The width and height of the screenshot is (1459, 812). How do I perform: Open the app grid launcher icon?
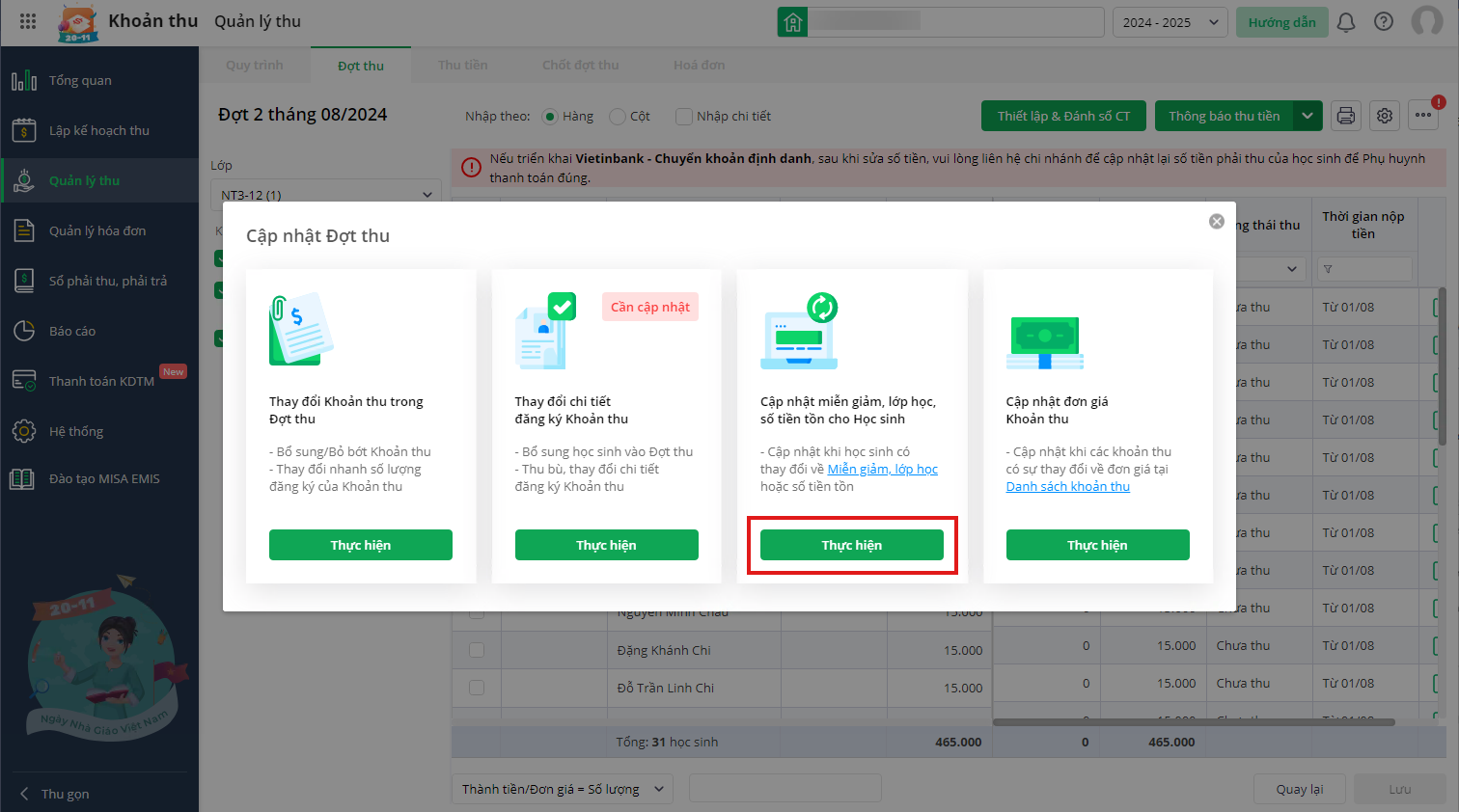28,21
